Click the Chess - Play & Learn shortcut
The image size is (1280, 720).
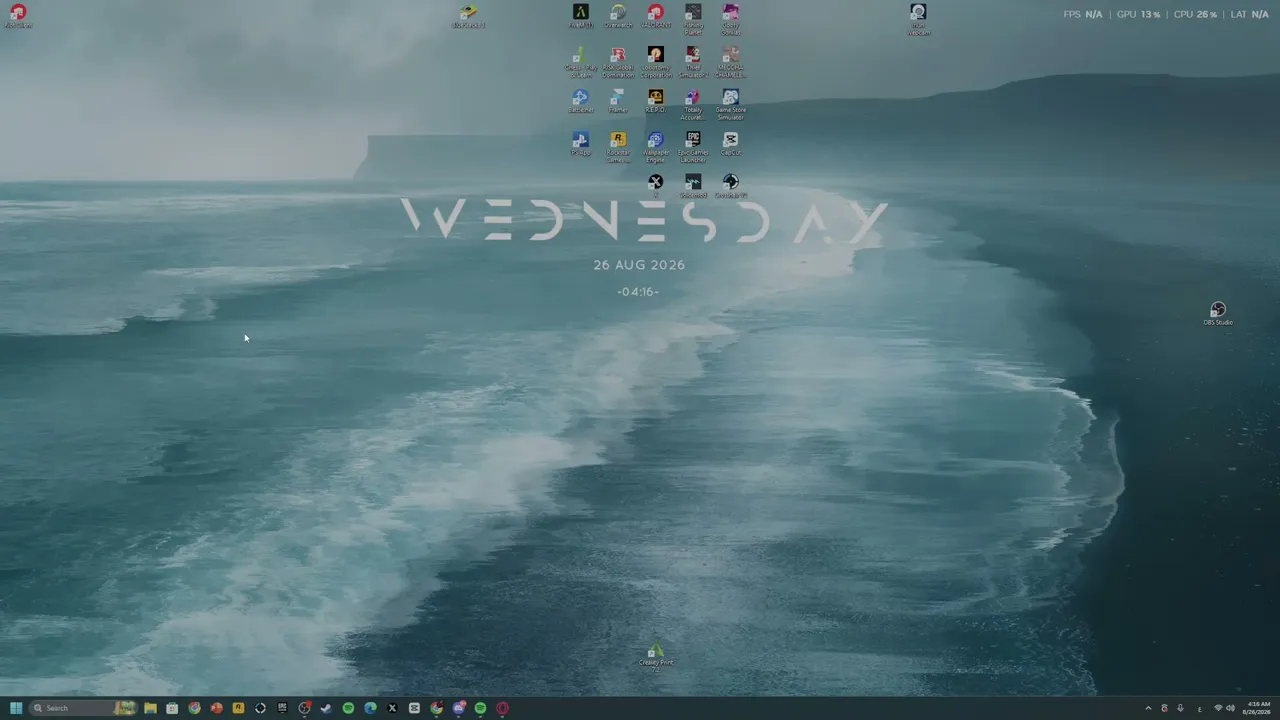click(581, 62)
